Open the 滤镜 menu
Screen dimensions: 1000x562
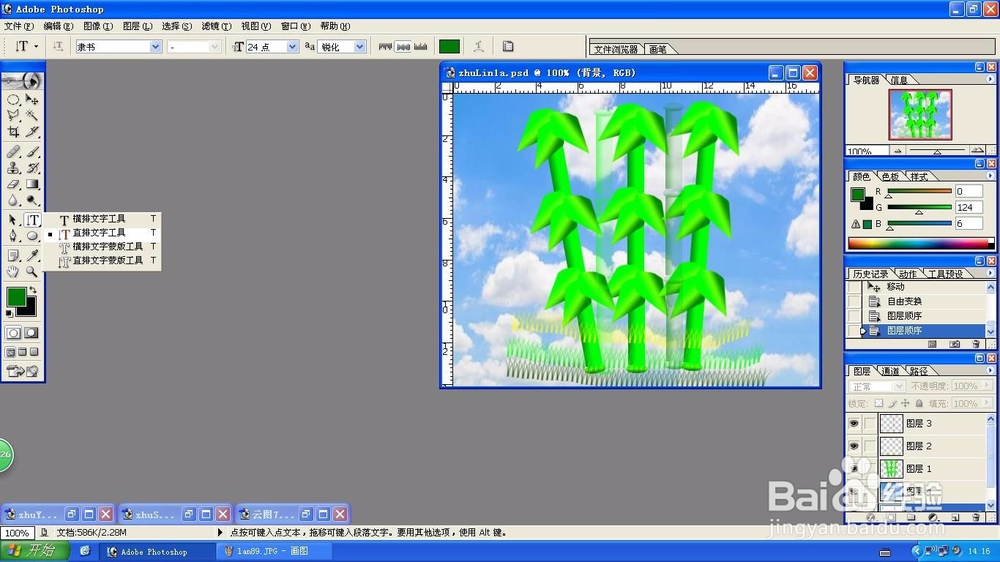216,26
